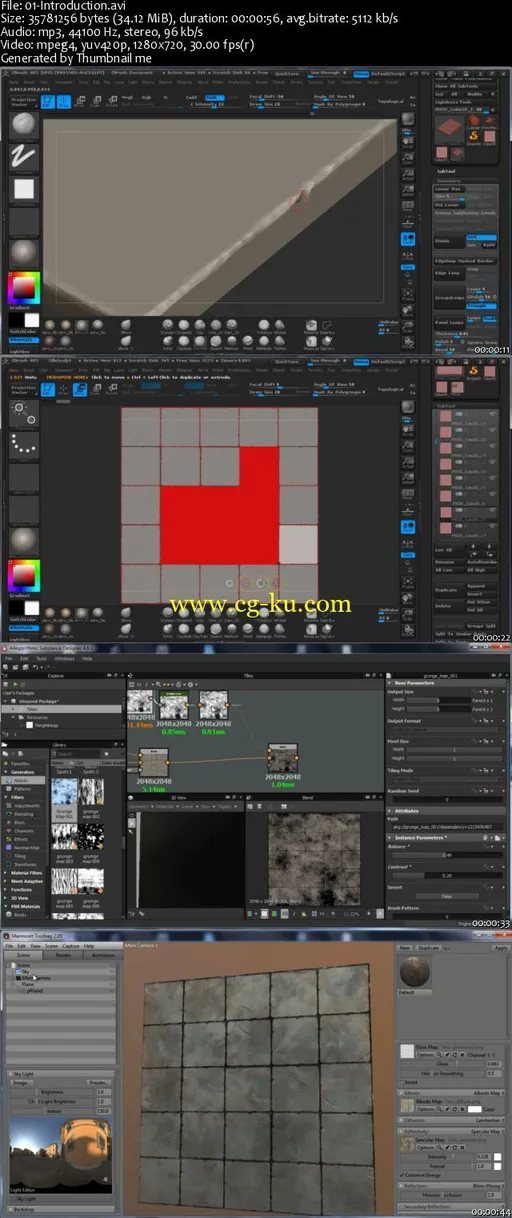Viewport: 512px width, 1218px height.
Task: Open the material sphere in bevel-edge ZBrush frame
Action: coord(24,252)
